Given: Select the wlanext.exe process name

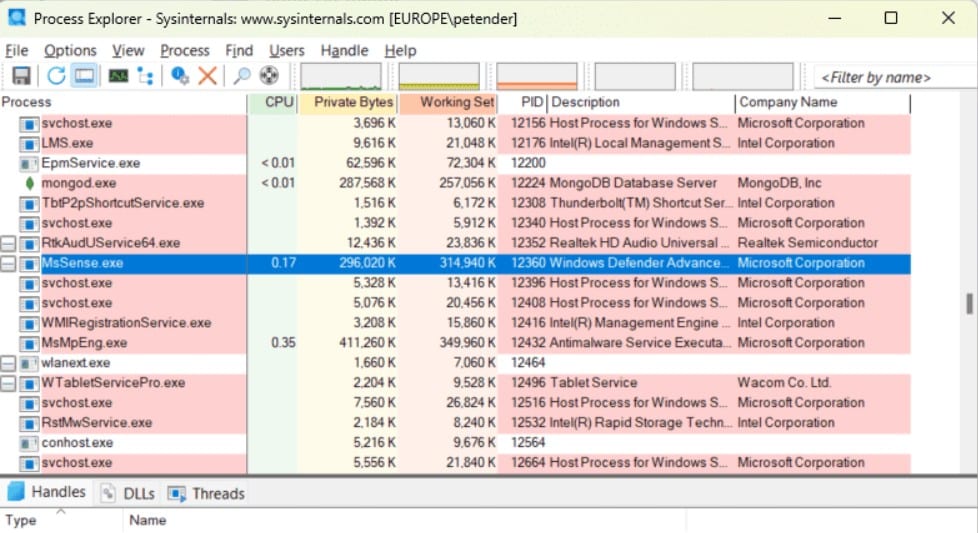Looking at the screenshot, I should click(75, 363).
